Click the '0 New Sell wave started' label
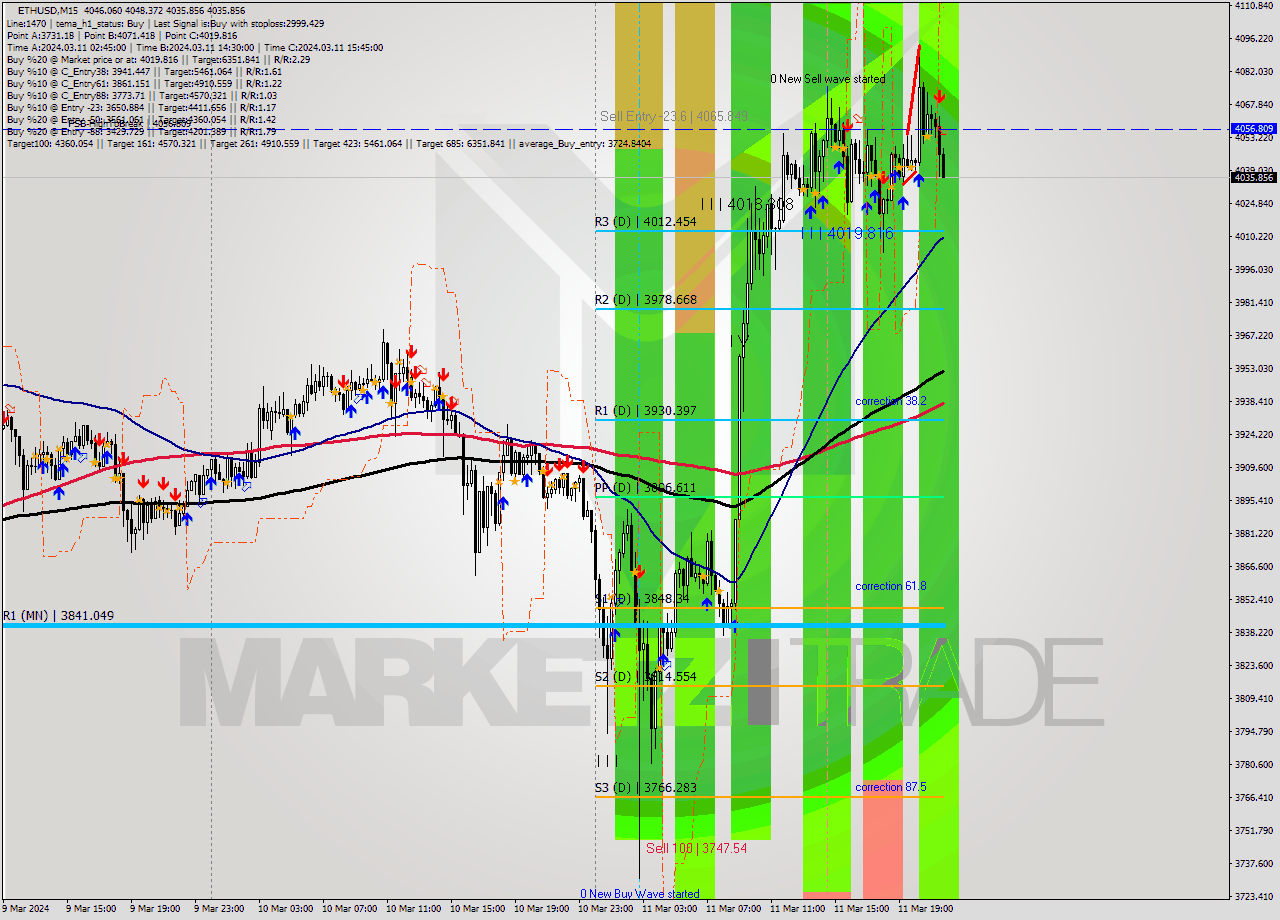The width and height of the screenshot is (1280, 920). [827, 78]
